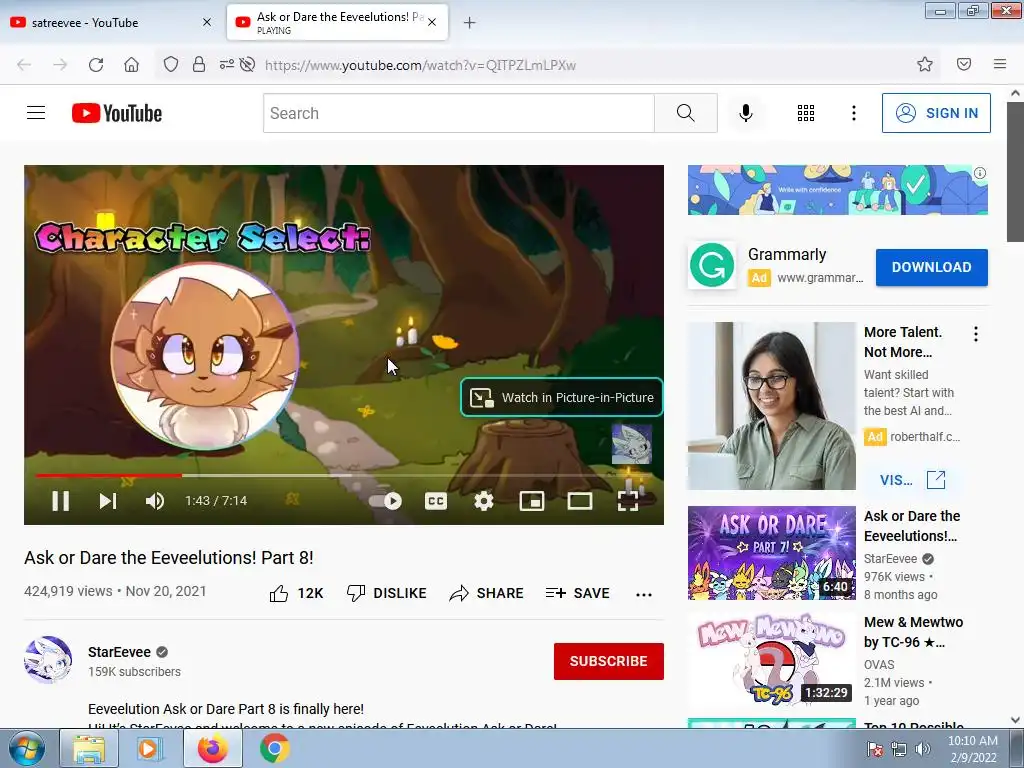Click the ad info icon on banner
1024x768 pixels.
(980, 173)
